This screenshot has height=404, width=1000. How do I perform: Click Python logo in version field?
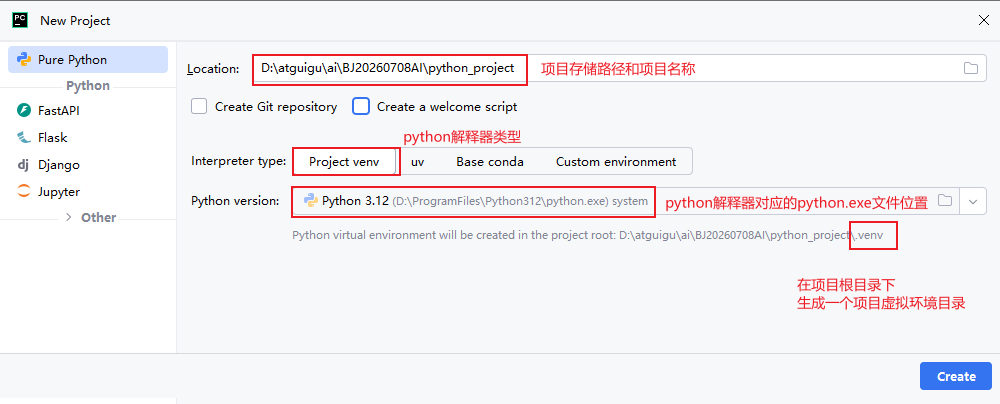click(x=311, y=201)
